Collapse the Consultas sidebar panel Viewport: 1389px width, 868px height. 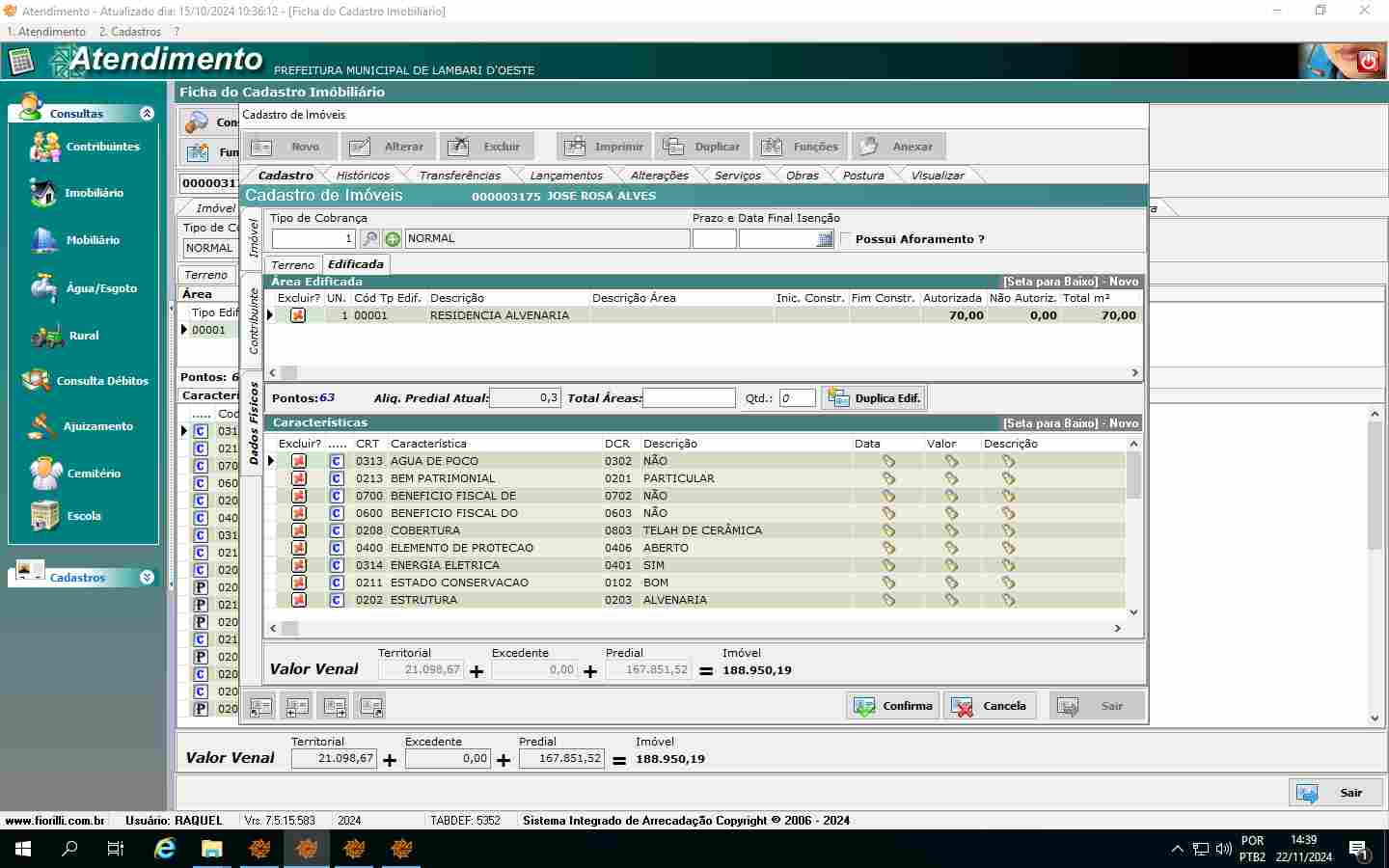click(x=147, y=114)
